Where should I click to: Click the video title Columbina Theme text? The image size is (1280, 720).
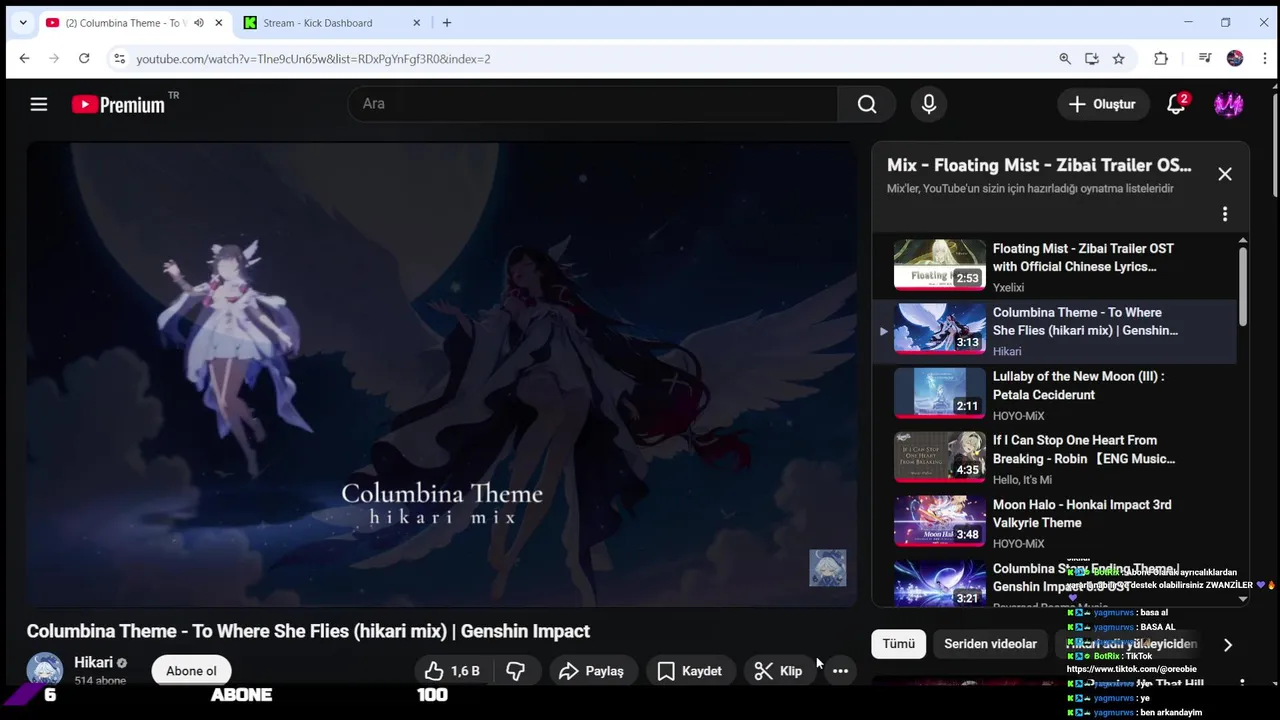point(308,631)
